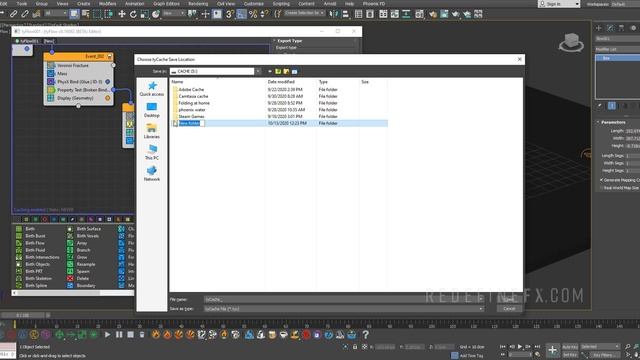640x360 pixels.
Task: Play the simulation in Phoenix toolbar
Action: pyautogui.click(x=107, y=335)
